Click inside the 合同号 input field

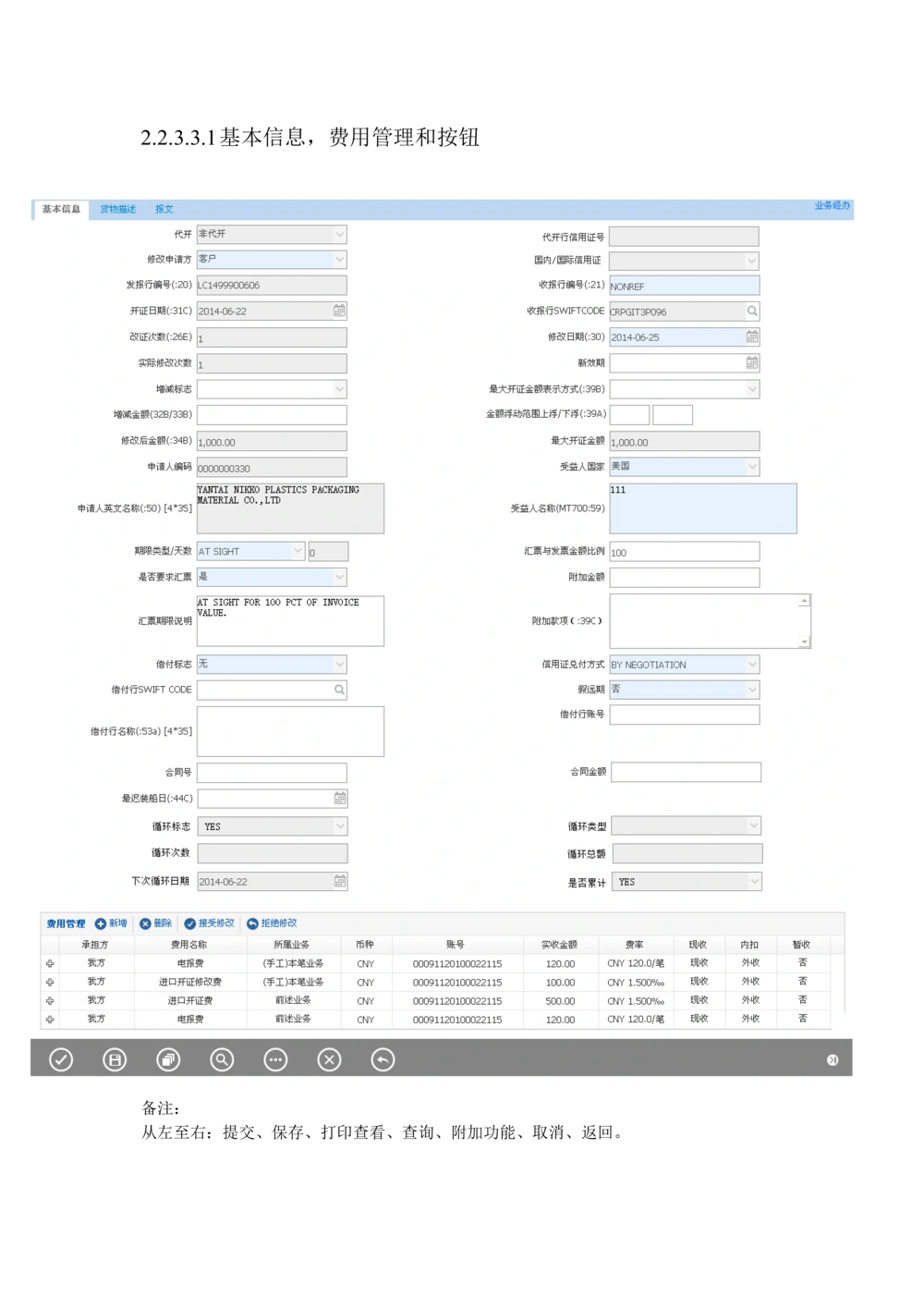(x=272, y=772)
